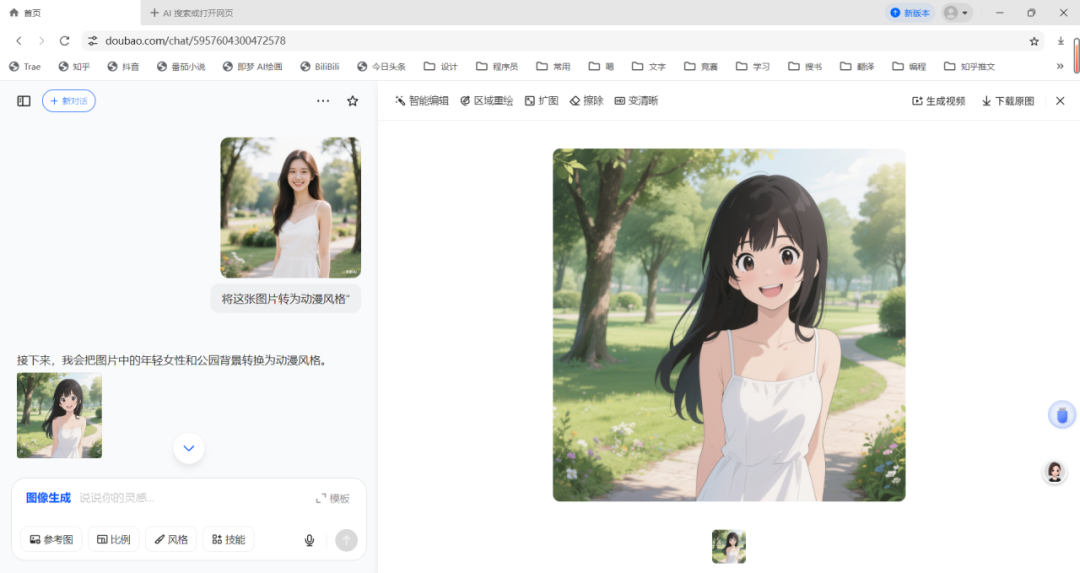
Task: Select the small thumbnail below the preview
Action: (729, 546)
